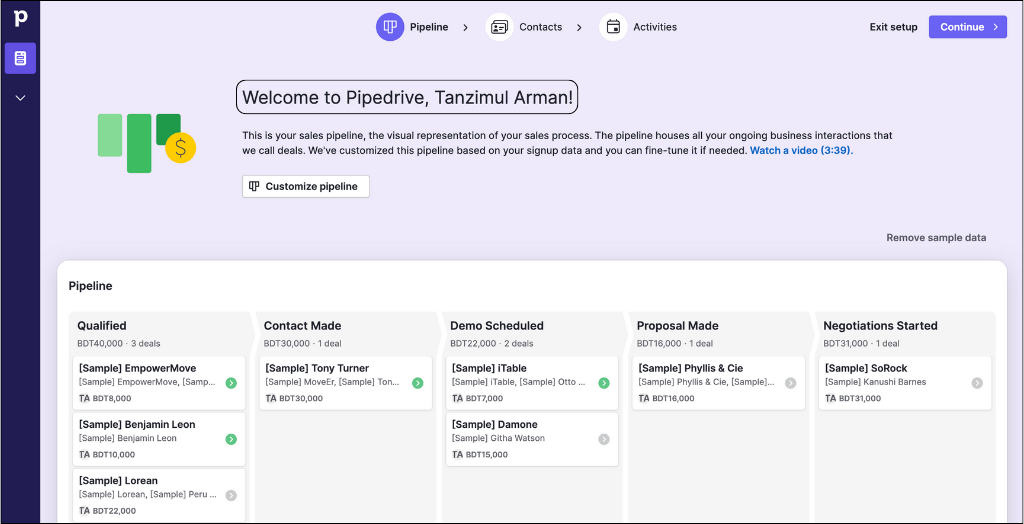Click the BDT8,000 deal value
Viewport: 1024px width, 524px height.
[112, 399]
